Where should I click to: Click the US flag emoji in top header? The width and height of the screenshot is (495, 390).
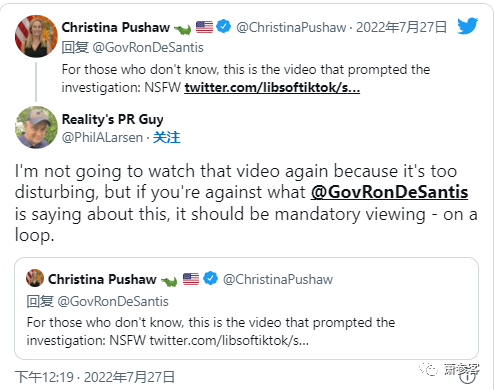(x=204, y=27)
